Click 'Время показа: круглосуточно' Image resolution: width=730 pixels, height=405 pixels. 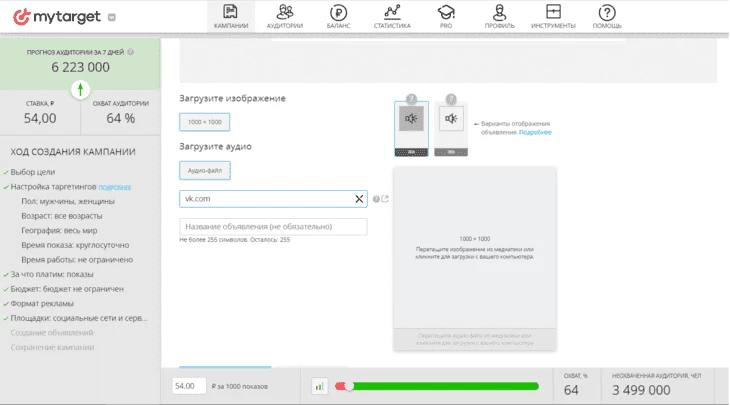(x=75, y=245)
